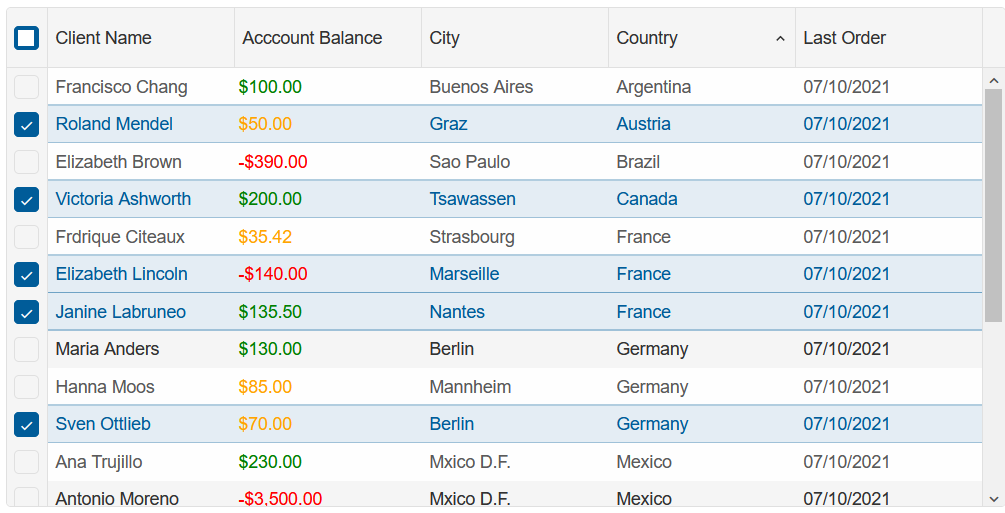Check the Francisco Chang row checkbox
This screenshot has height=513, width=1005.
pyautogui.click(x=26, y=87)
